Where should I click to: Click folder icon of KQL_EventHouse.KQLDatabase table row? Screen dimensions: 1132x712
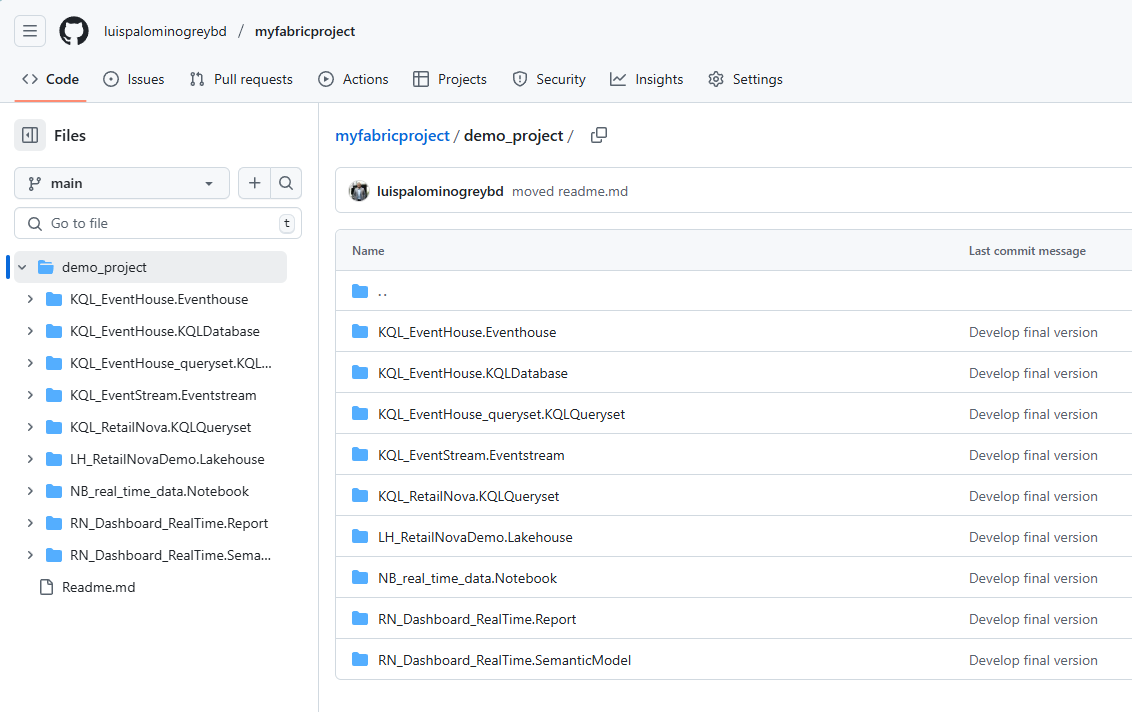360,373
